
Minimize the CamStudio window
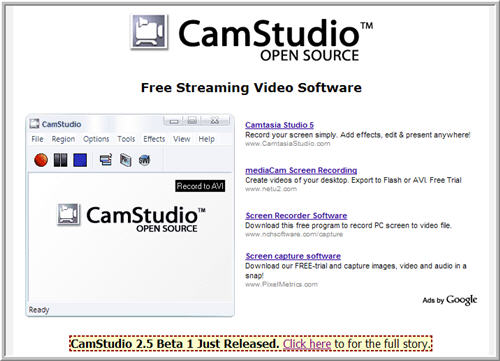tap(174, 121)
